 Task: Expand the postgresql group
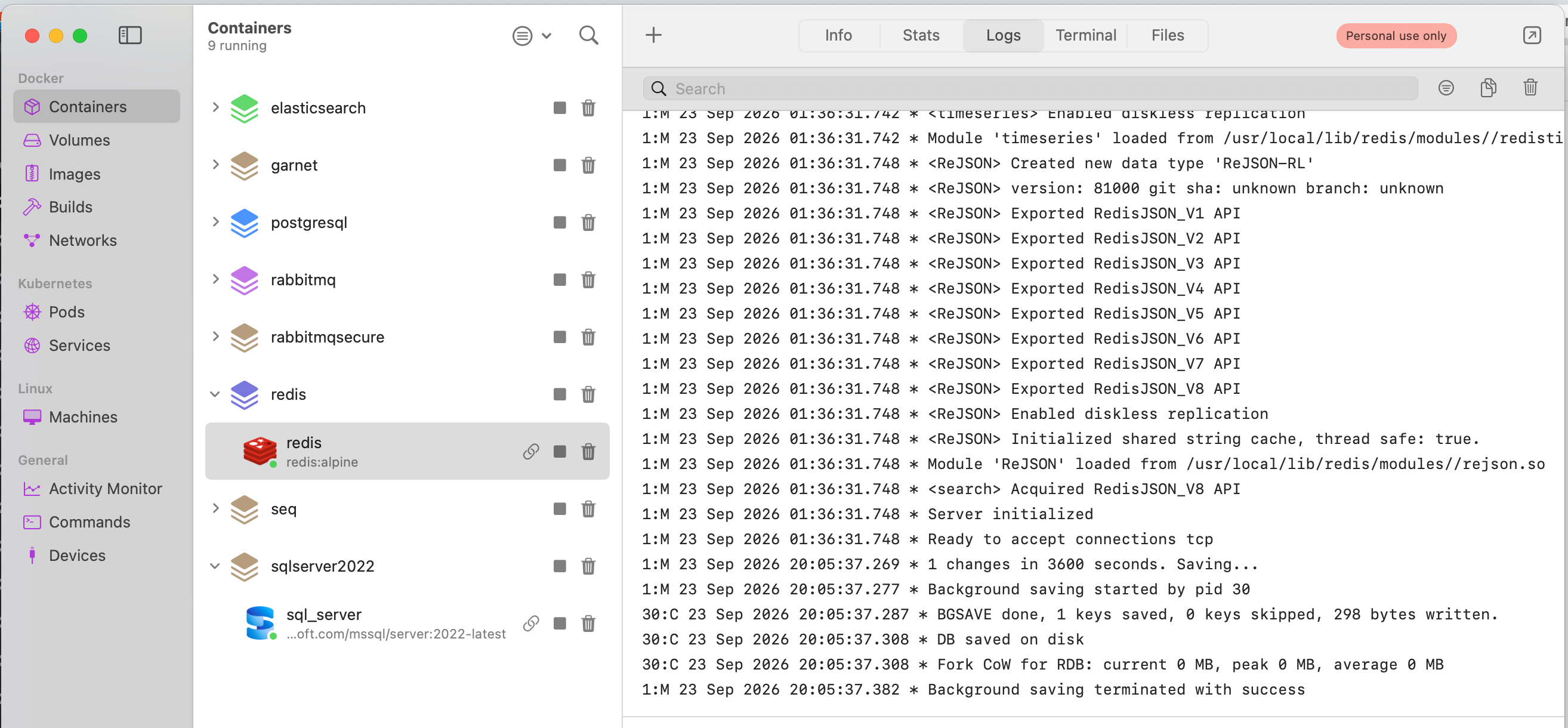pos(215,221)
